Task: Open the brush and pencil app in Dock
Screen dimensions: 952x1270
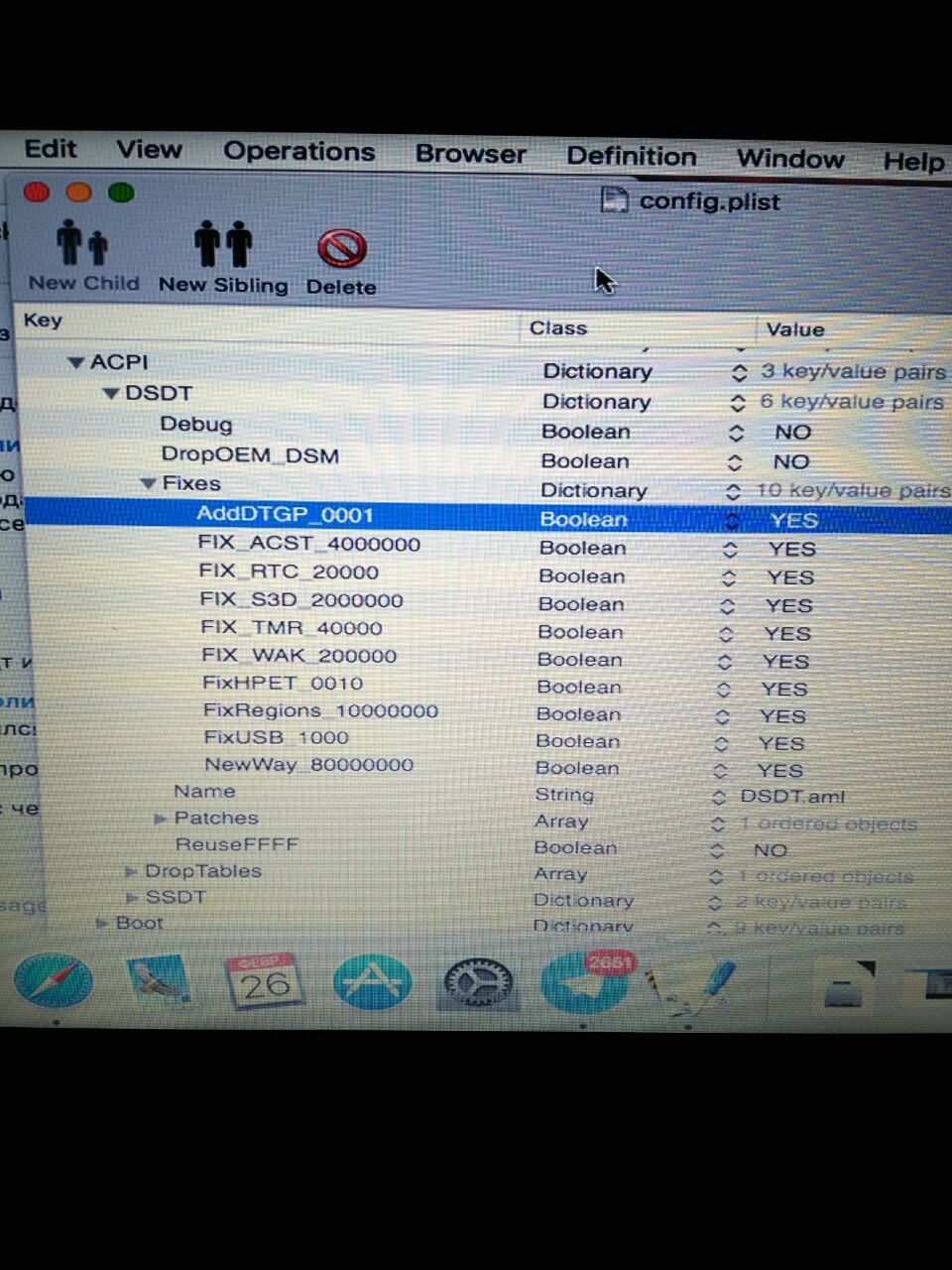Action: [692, 989]
